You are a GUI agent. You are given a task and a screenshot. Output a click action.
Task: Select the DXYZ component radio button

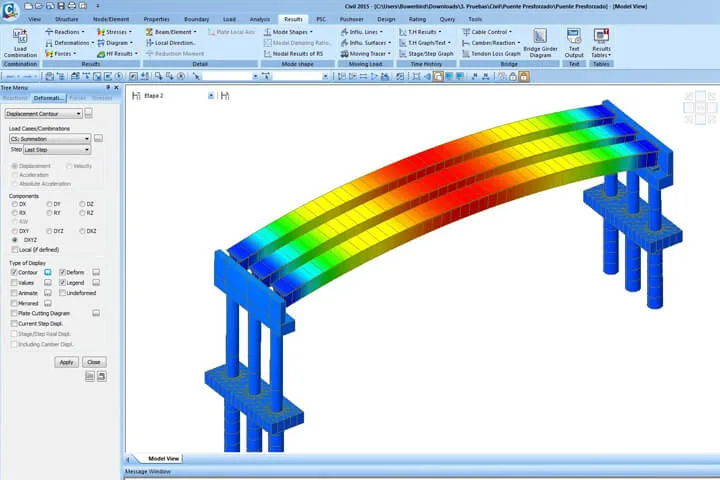point(15,240)
